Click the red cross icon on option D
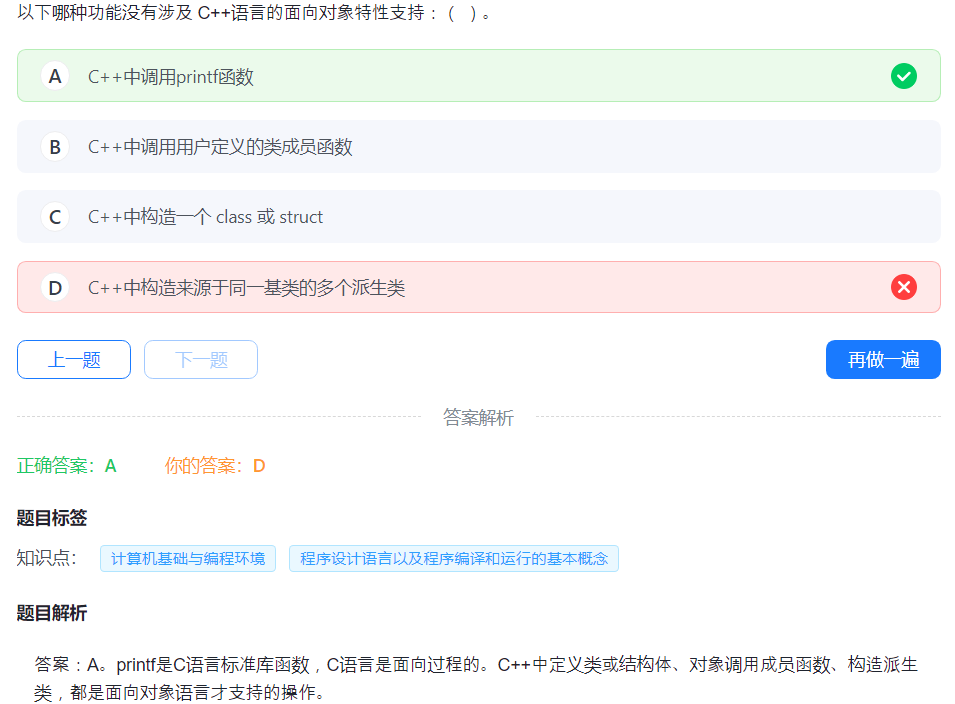This screenshot has width=955, height=704. [903, 287]
